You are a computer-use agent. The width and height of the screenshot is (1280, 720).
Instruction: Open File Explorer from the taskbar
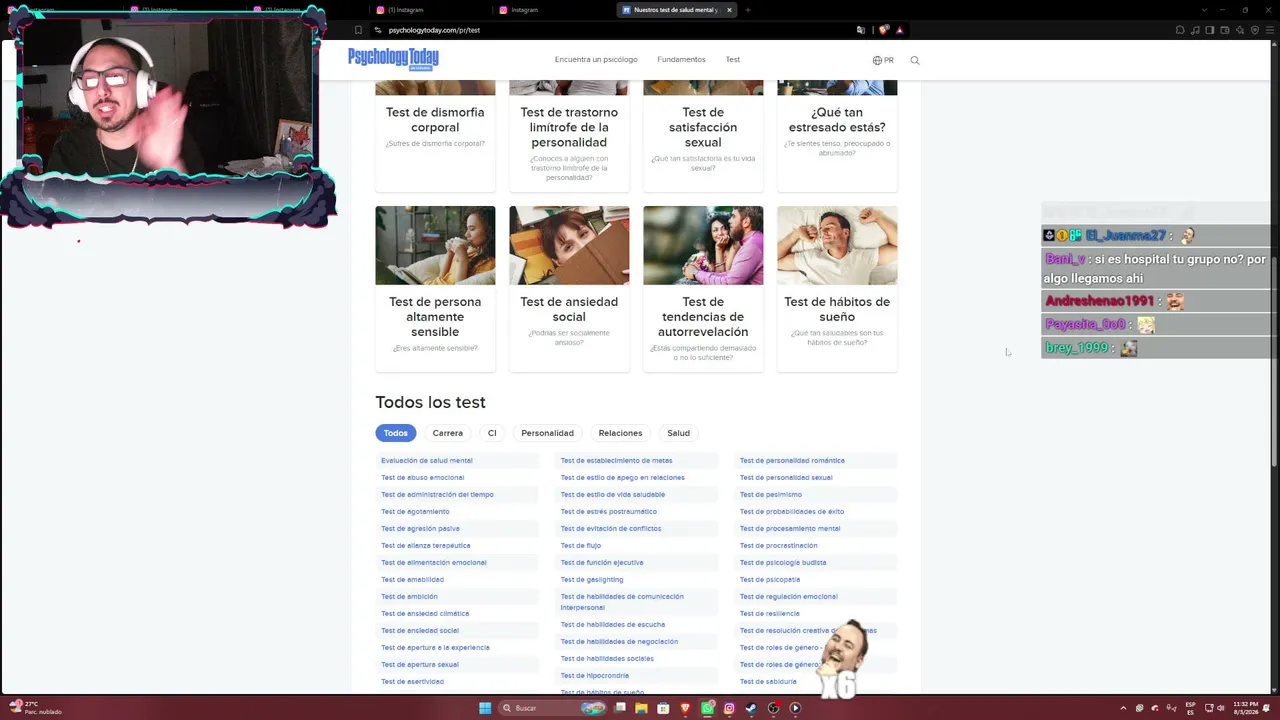[641, 708]
